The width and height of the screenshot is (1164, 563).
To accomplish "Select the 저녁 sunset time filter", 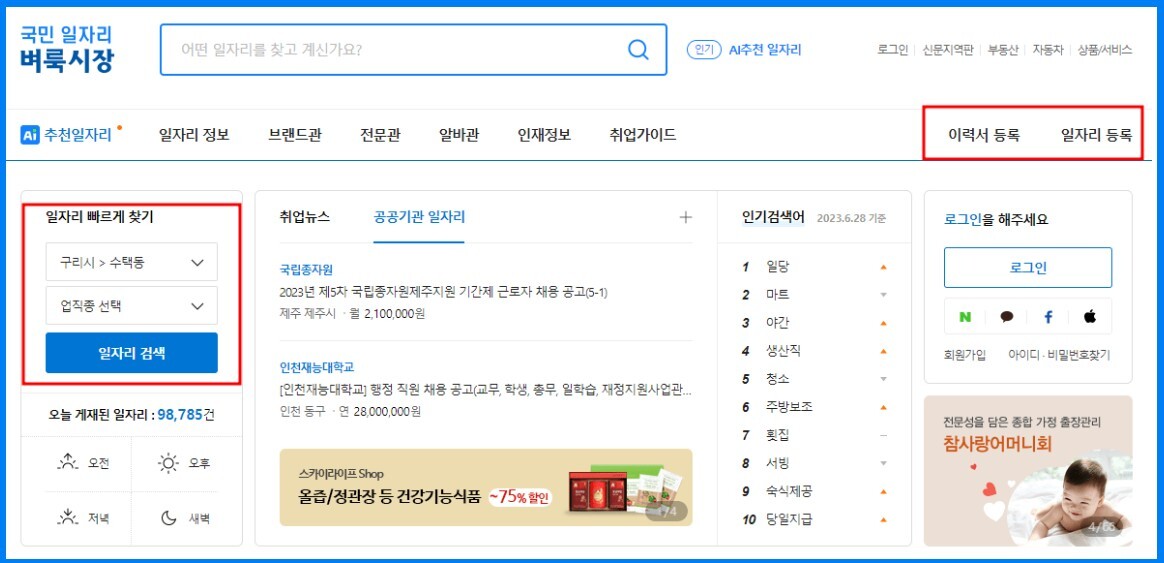I will (x=83, y=518).
